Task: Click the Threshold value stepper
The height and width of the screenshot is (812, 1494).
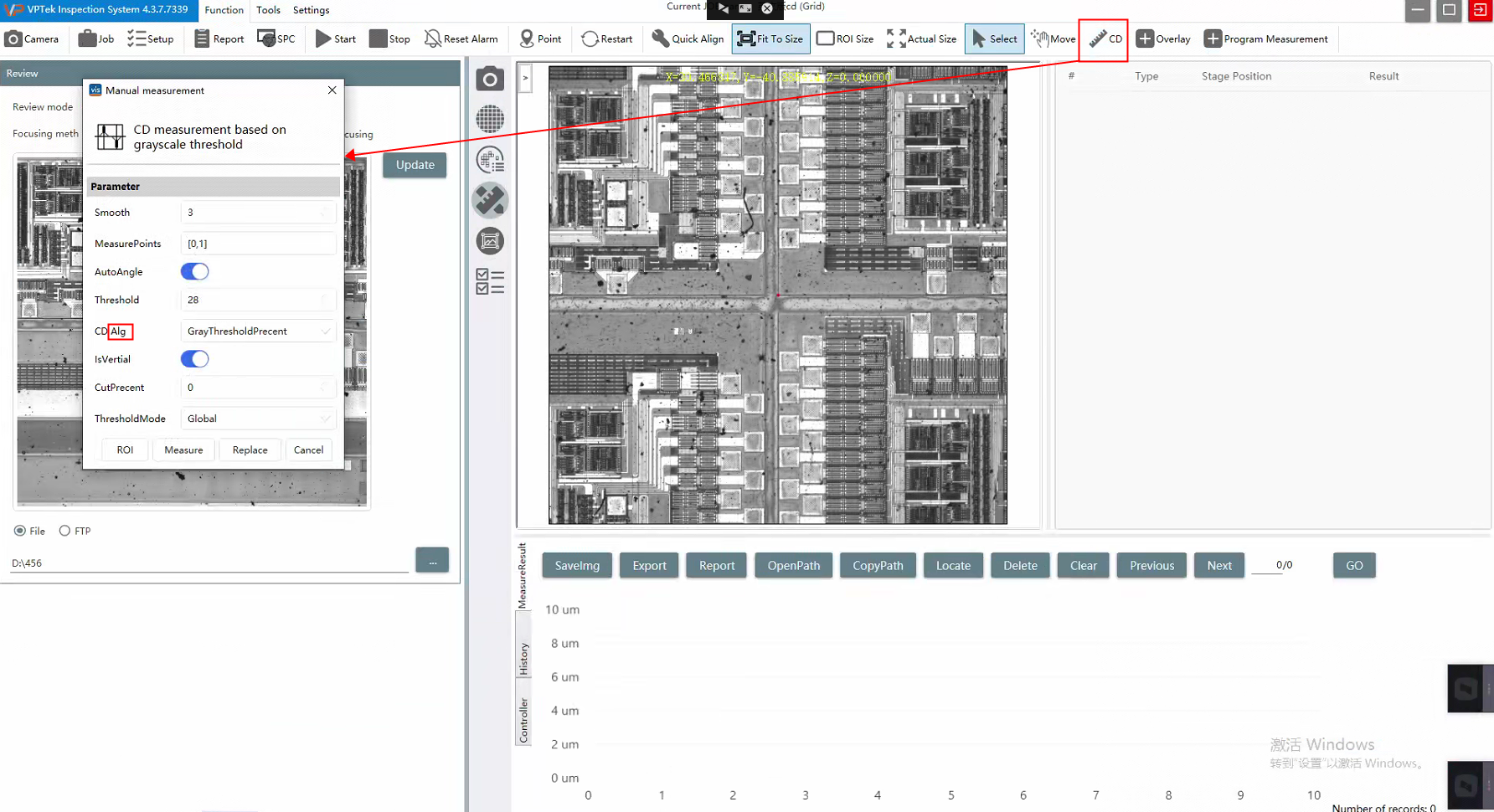Action: [x=324, y=300]
